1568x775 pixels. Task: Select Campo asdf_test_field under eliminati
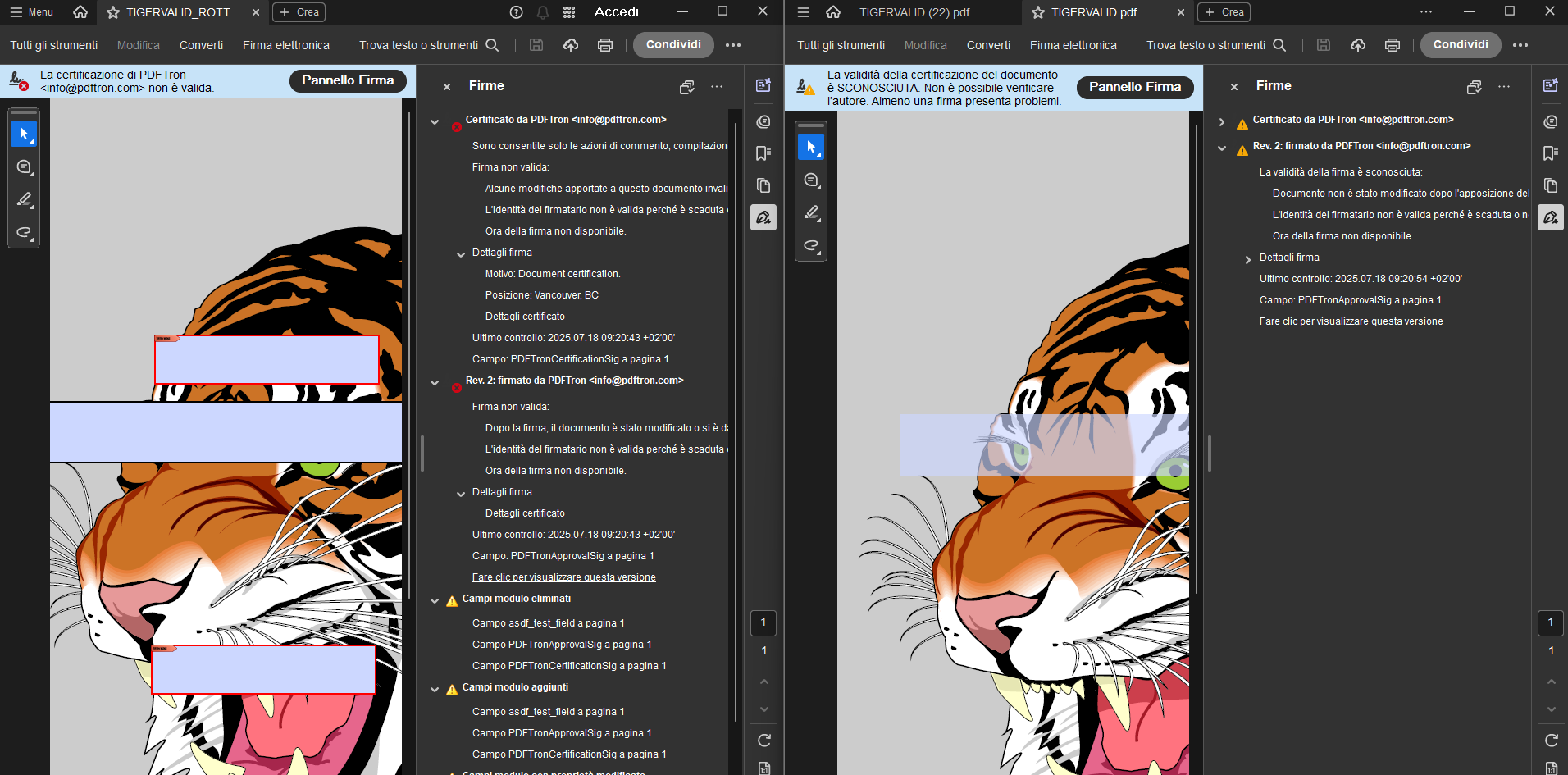tap(548, 623)
